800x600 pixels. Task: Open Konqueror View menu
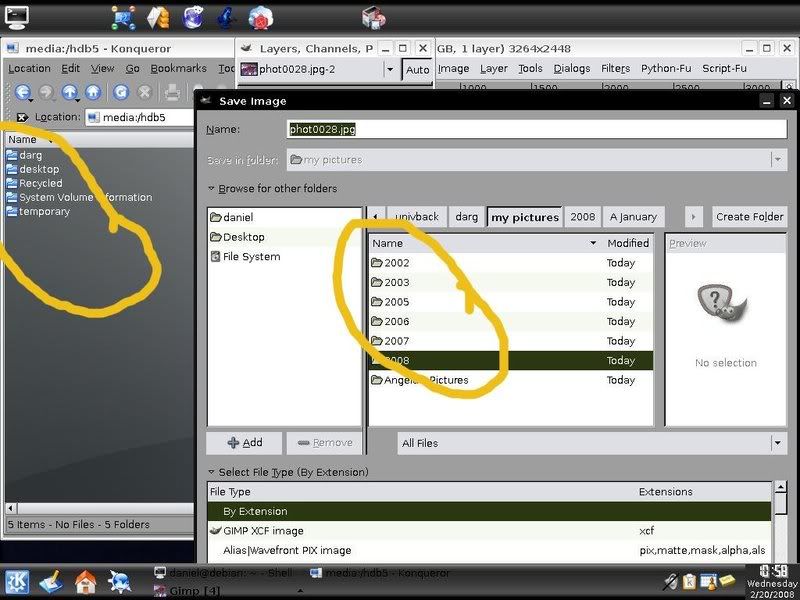tap(103, 68)
